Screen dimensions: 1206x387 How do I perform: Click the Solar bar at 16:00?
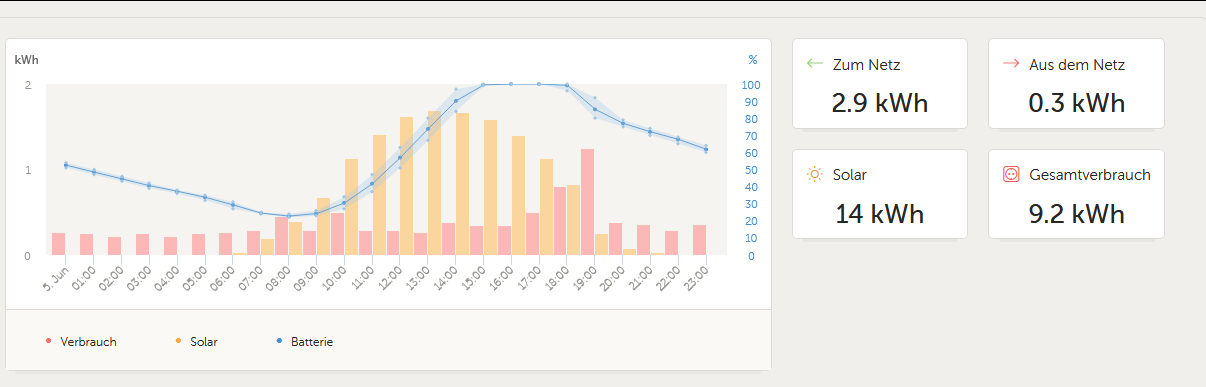[518, 196]
